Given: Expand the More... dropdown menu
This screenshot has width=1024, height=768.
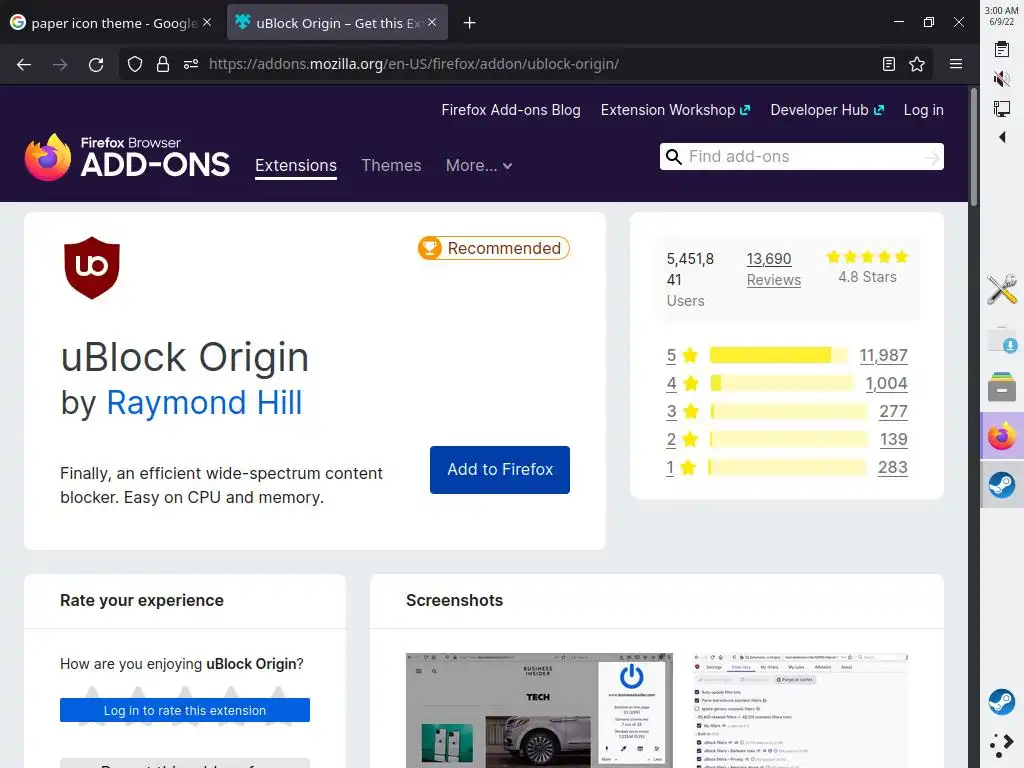Looking at the screenshot, I should click(x=479, y=166).
